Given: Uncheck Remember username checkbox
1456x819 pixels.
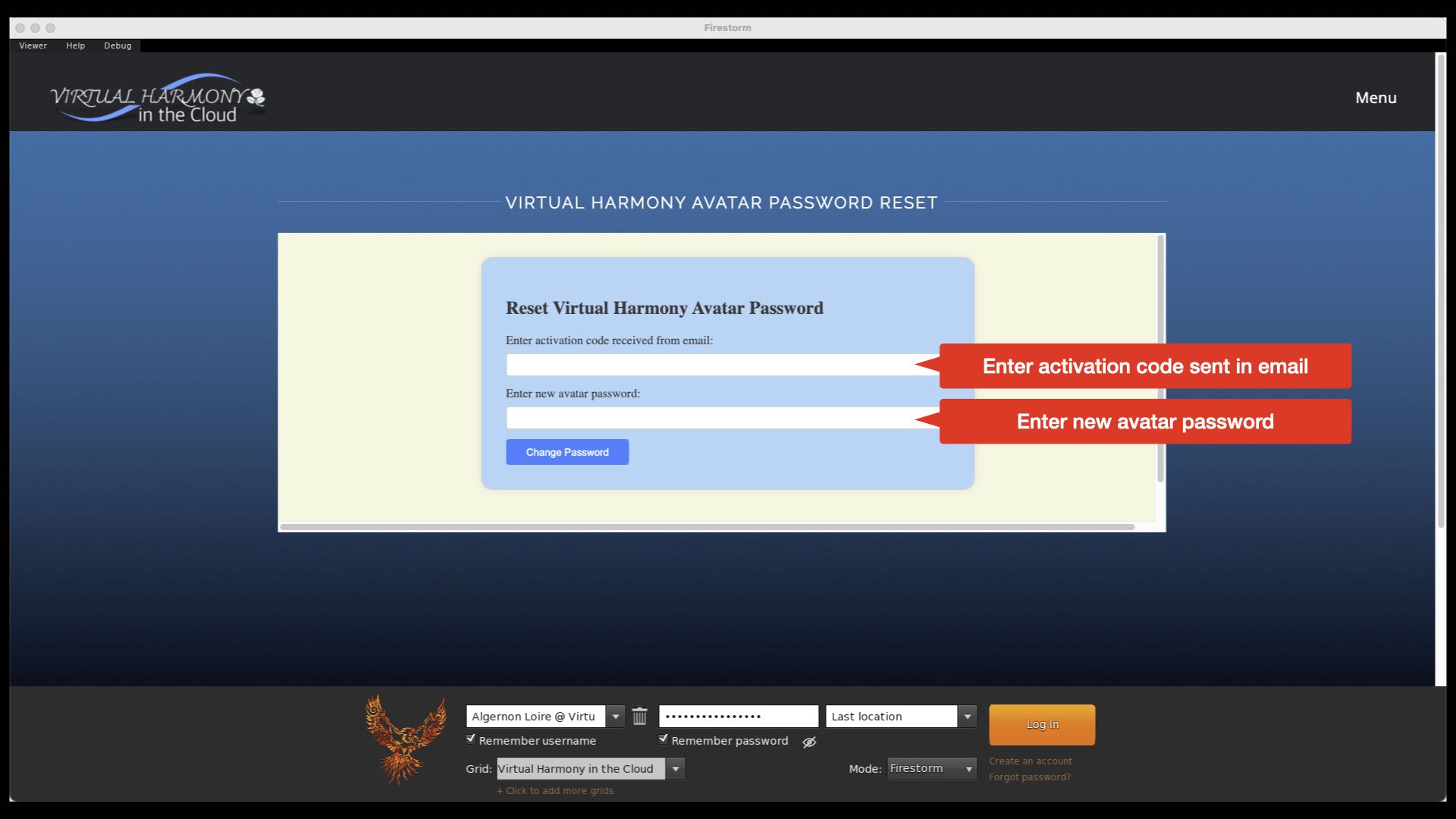Looking at the screenshot, I should 471,739.
